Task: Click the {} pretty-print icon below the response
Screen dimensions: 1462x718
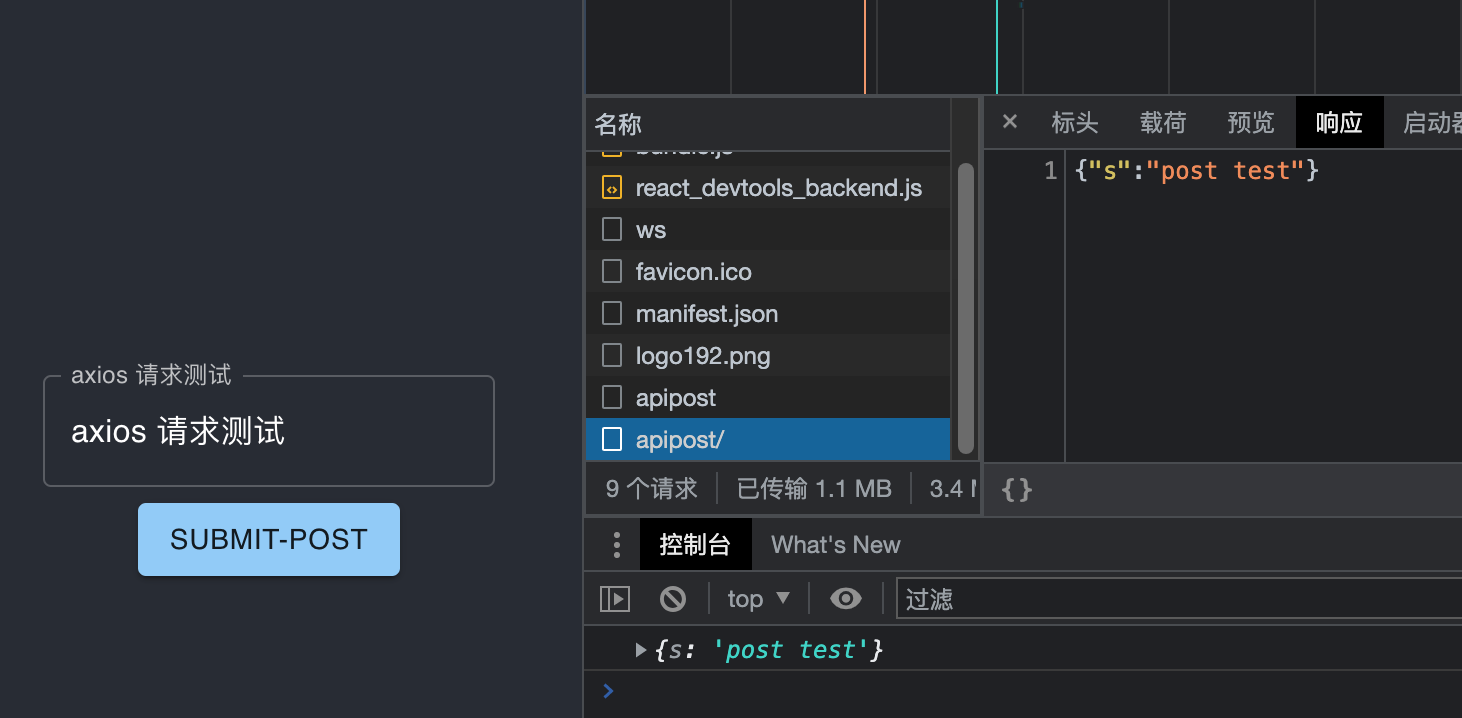Action: pos(1015,489)
